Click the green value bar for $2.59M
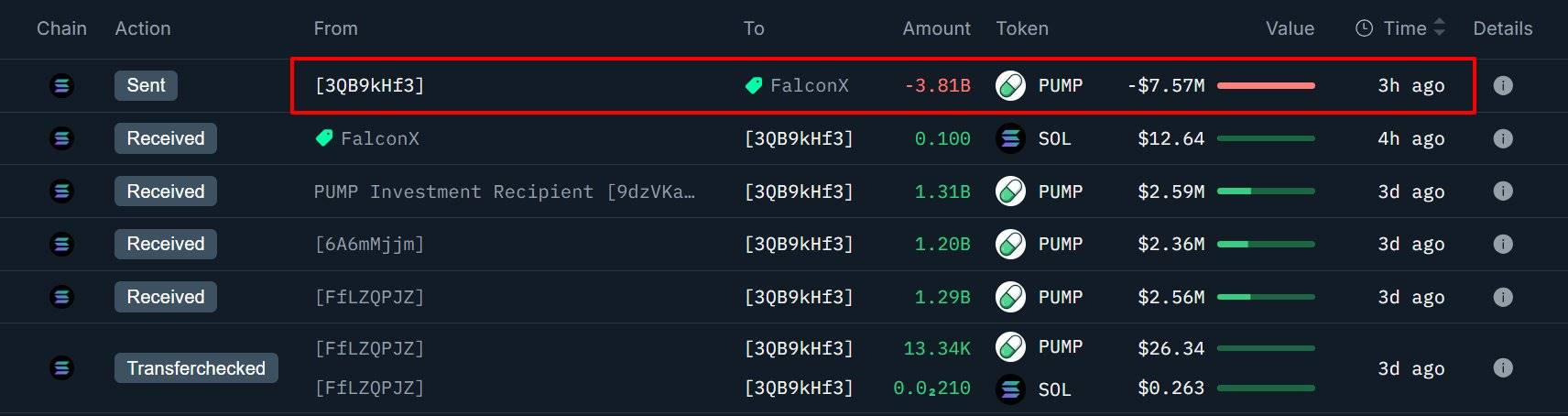 (x=1266, y=192)
